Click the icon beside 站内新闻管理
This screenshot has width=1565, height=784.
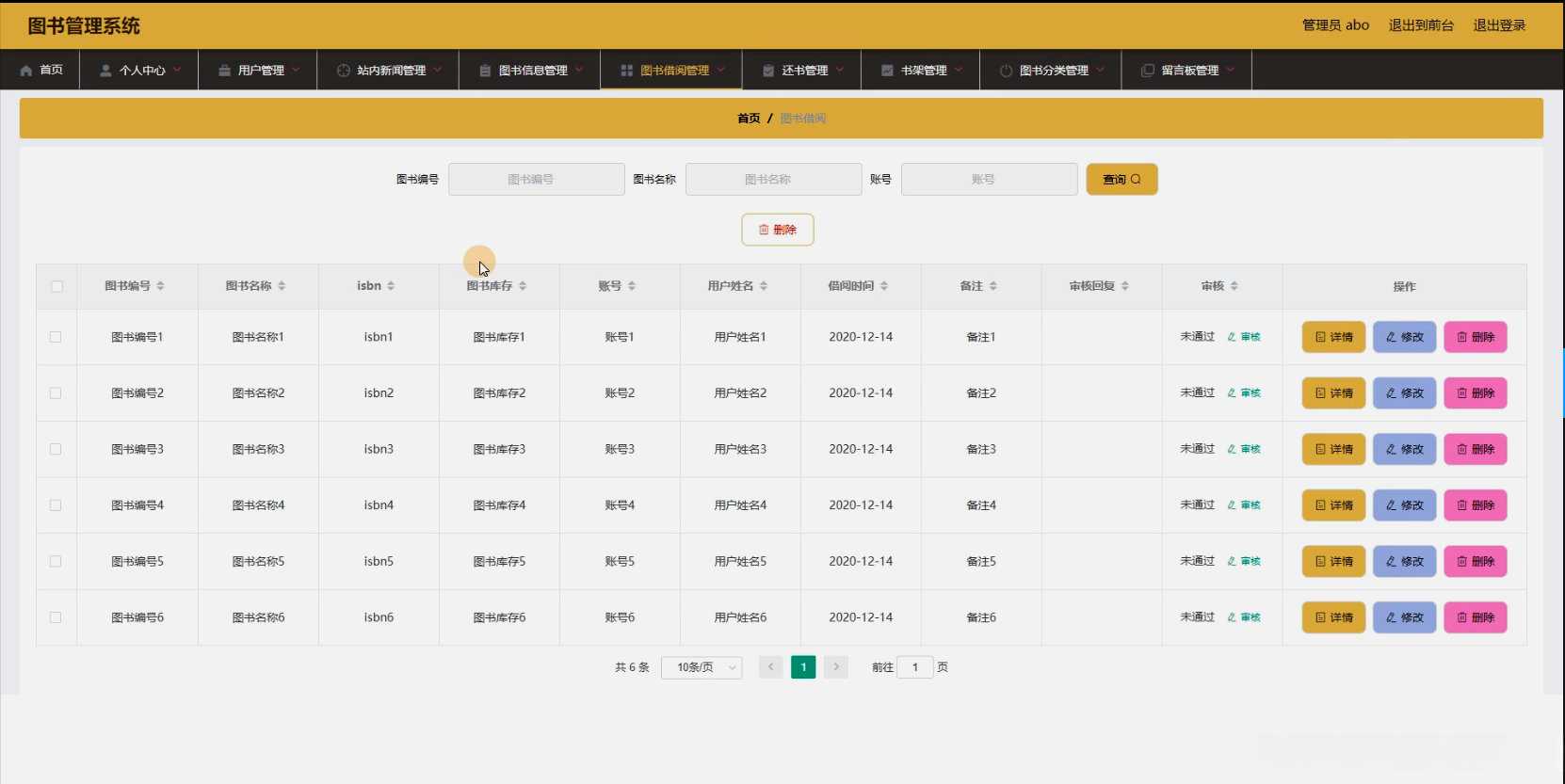(343, 71)
